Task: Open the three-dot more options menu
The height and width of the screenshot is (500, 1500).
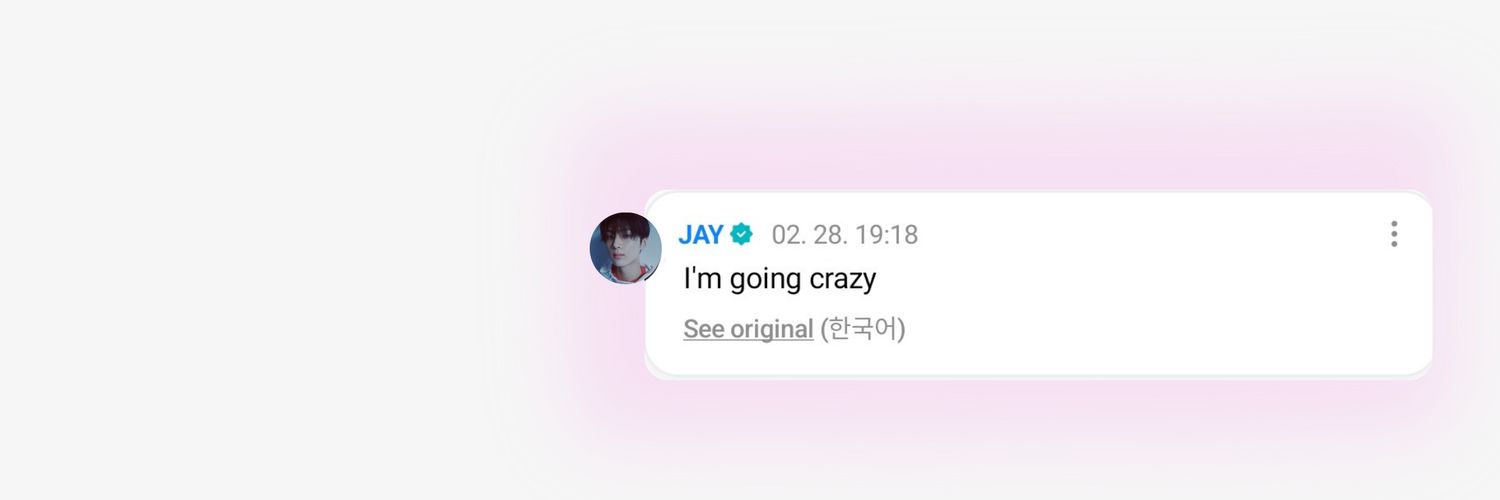Action: (x=1393, y=234)
